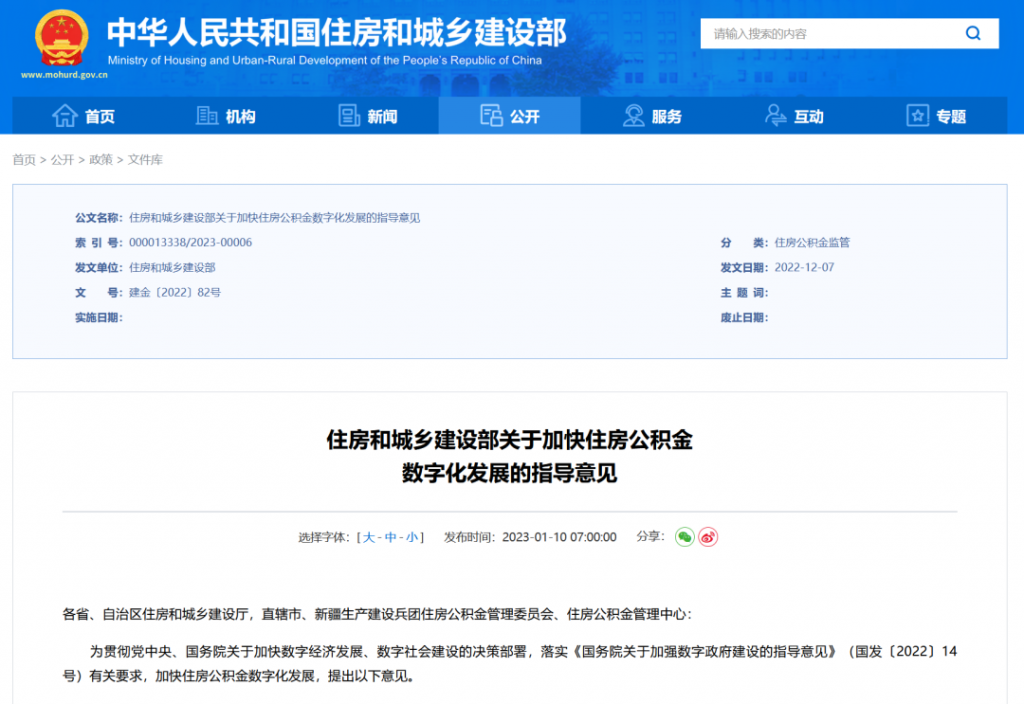This screenshot has width=1024, height=704.
Task: Click publish time 2023-01-10 07:00:00
Action: click(559, 537)
